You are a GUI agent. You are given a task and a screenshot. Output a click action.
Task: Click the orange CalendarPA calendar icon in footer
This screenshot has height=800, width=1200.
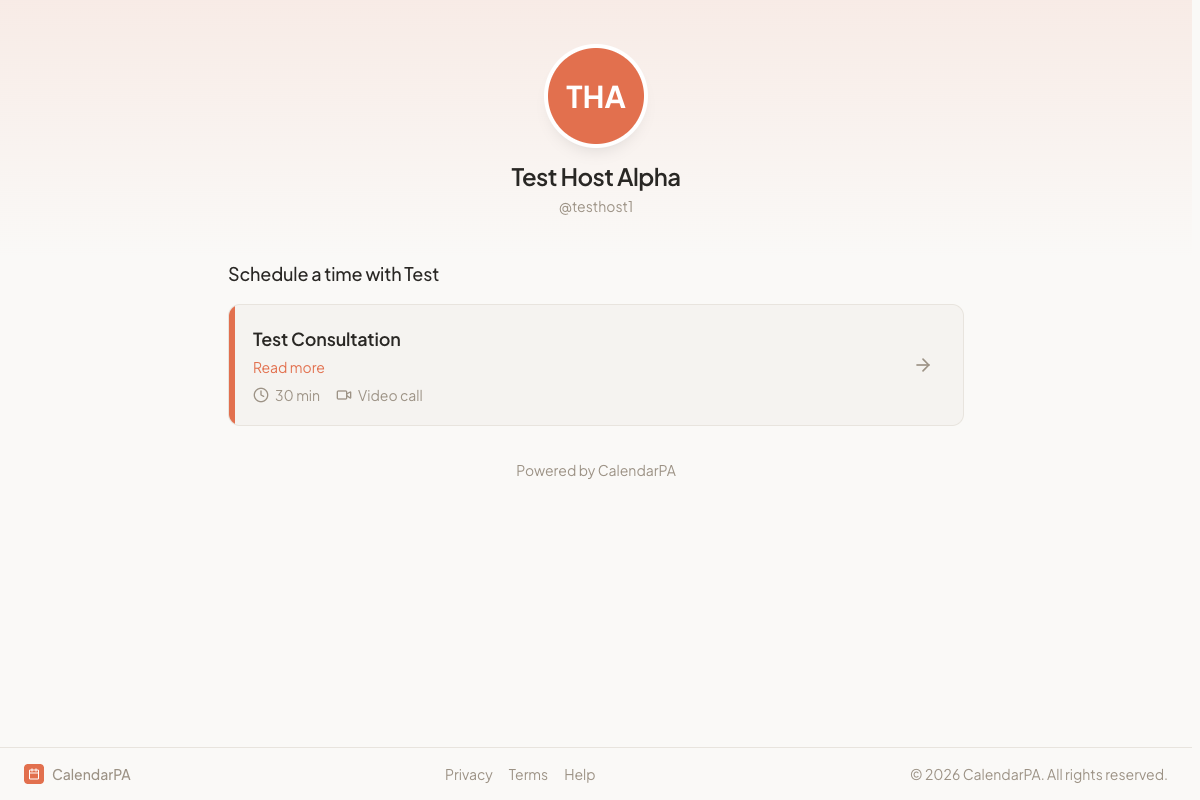(33, 774)
